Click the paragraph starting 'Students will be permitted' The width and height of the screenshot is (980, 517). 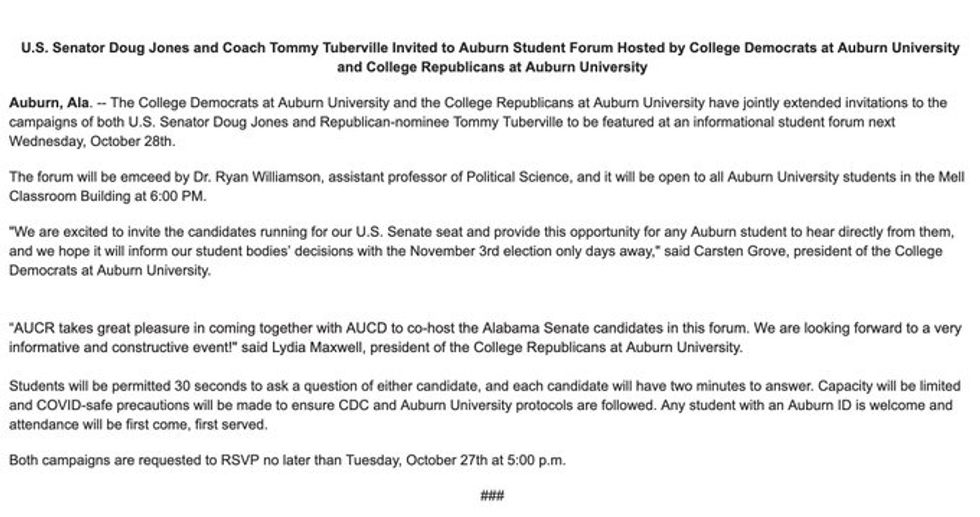click(x=485, y=406)
